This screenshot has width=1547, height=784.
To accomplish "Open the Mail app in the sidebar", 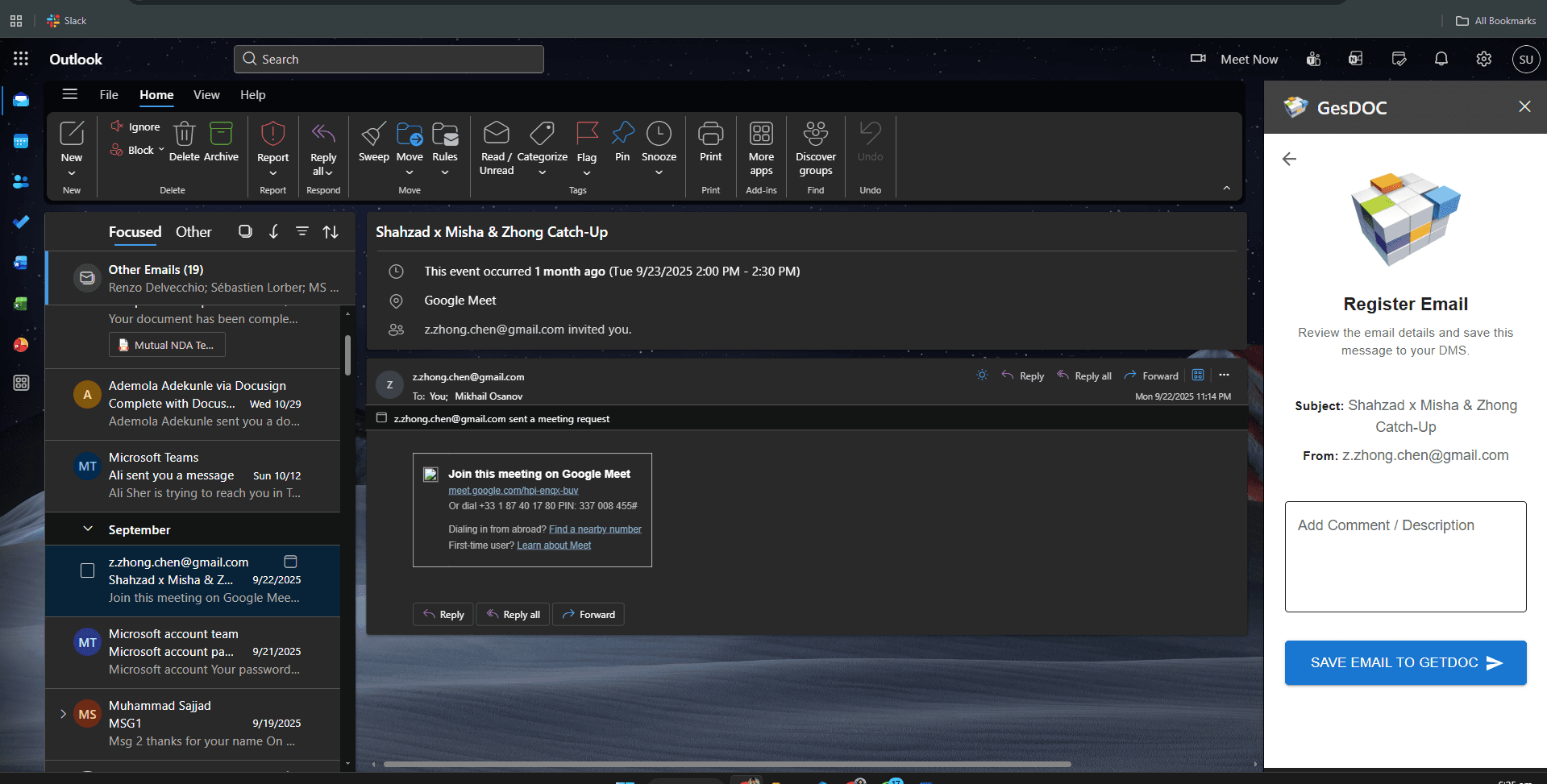I will pos(21,101).
